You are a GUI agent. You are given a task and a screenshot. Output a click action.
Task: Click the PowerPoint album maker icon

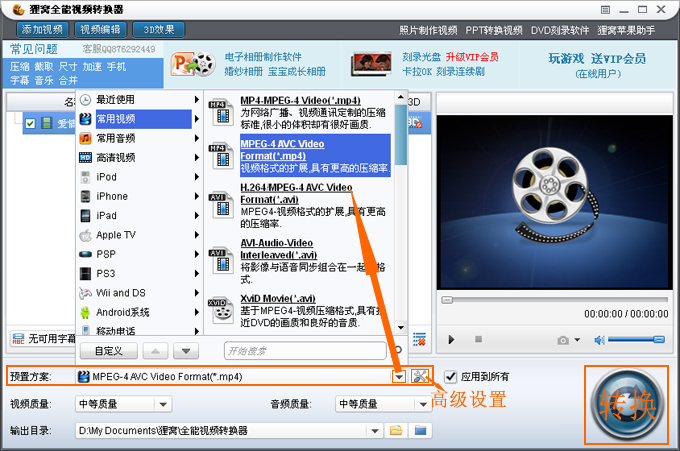[193, 64]
